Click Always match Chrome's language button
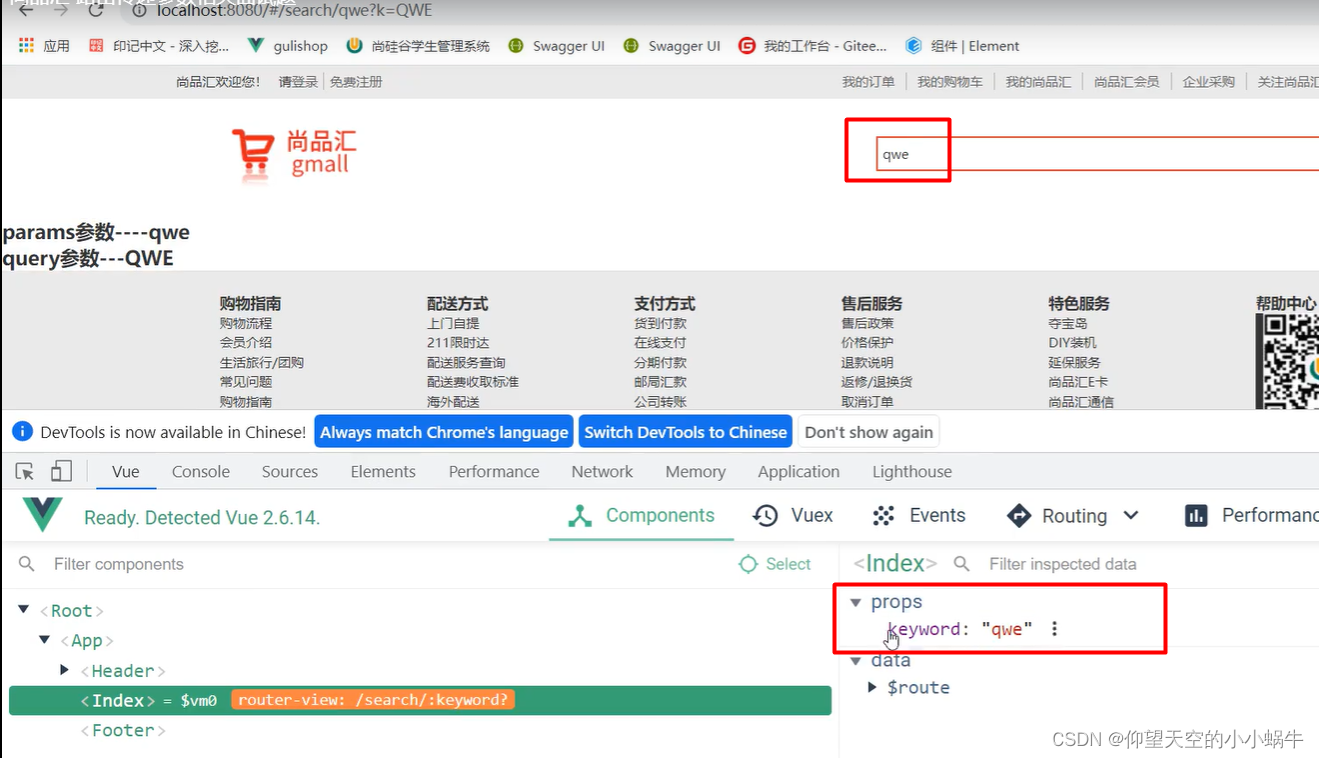Image resolution: width=1319 pixels, height=758 pixels. click(x=444, y=432)
